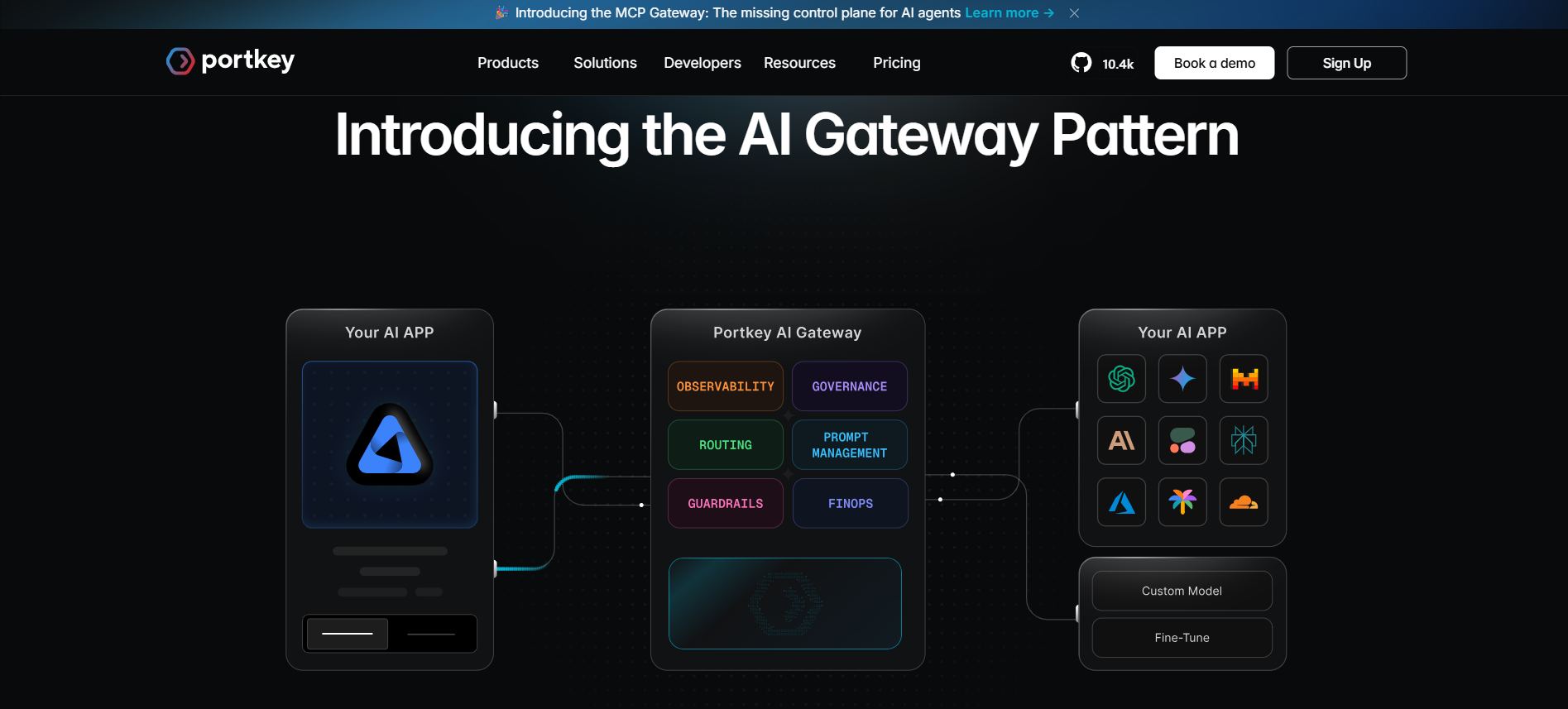Click the Guardrails tile

point(726,503)
